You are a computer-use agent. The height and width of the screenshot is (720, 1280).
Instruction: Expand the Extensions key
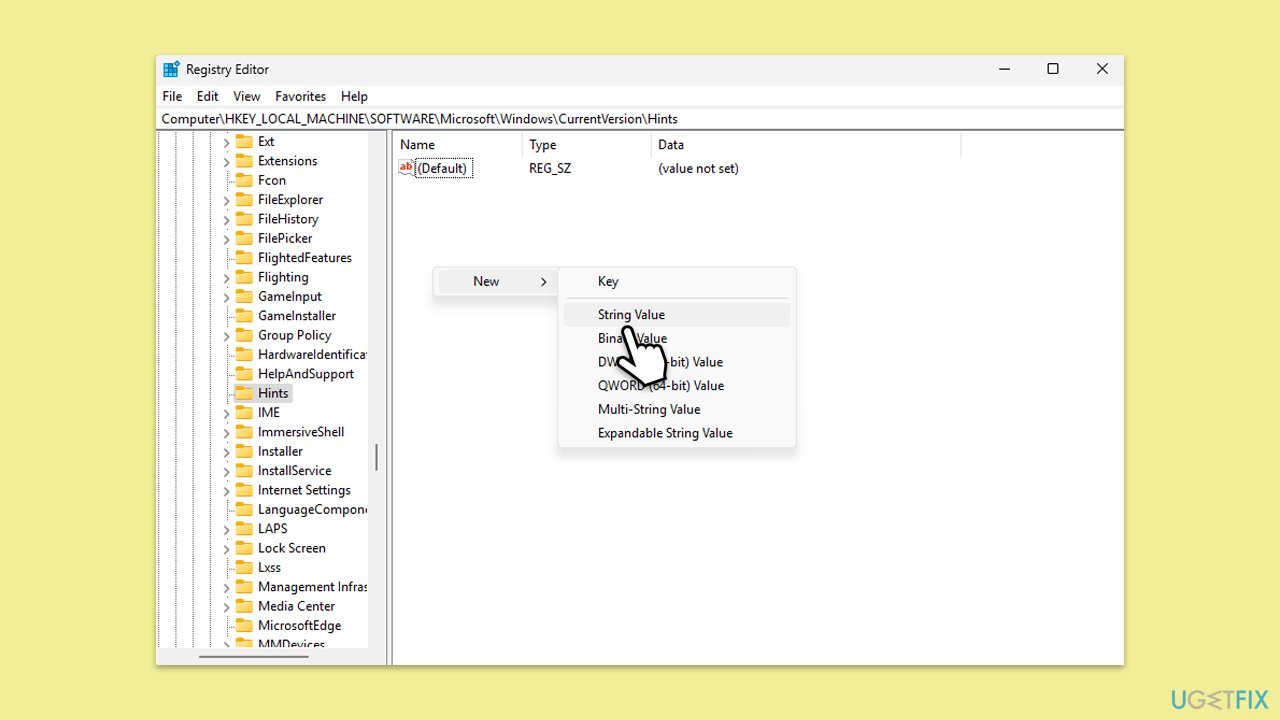coord(226,161)
